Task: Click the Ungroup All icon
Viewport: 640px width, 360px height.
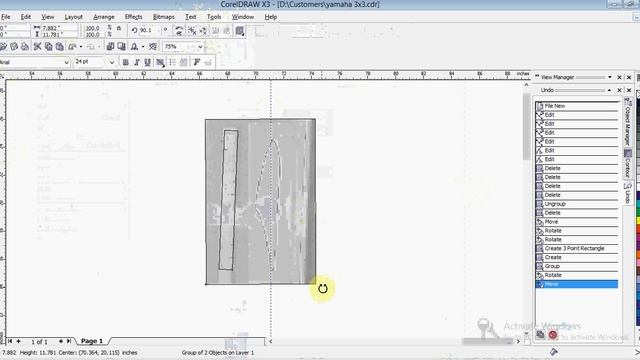Action: coord(203,31)
